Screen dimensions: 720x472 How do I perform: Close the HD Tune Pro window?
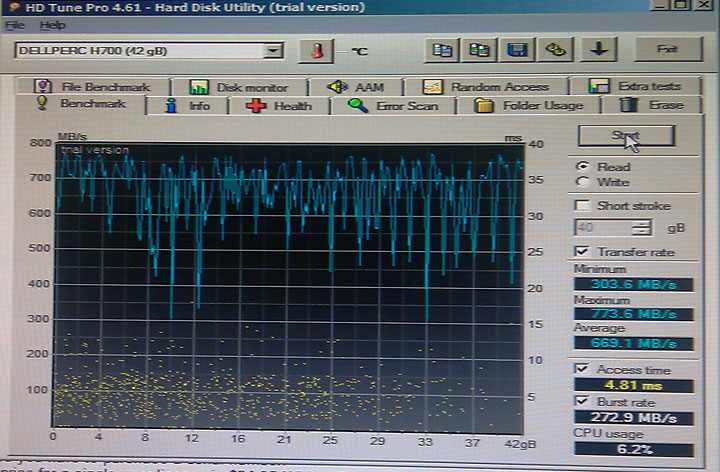(703, 5)
